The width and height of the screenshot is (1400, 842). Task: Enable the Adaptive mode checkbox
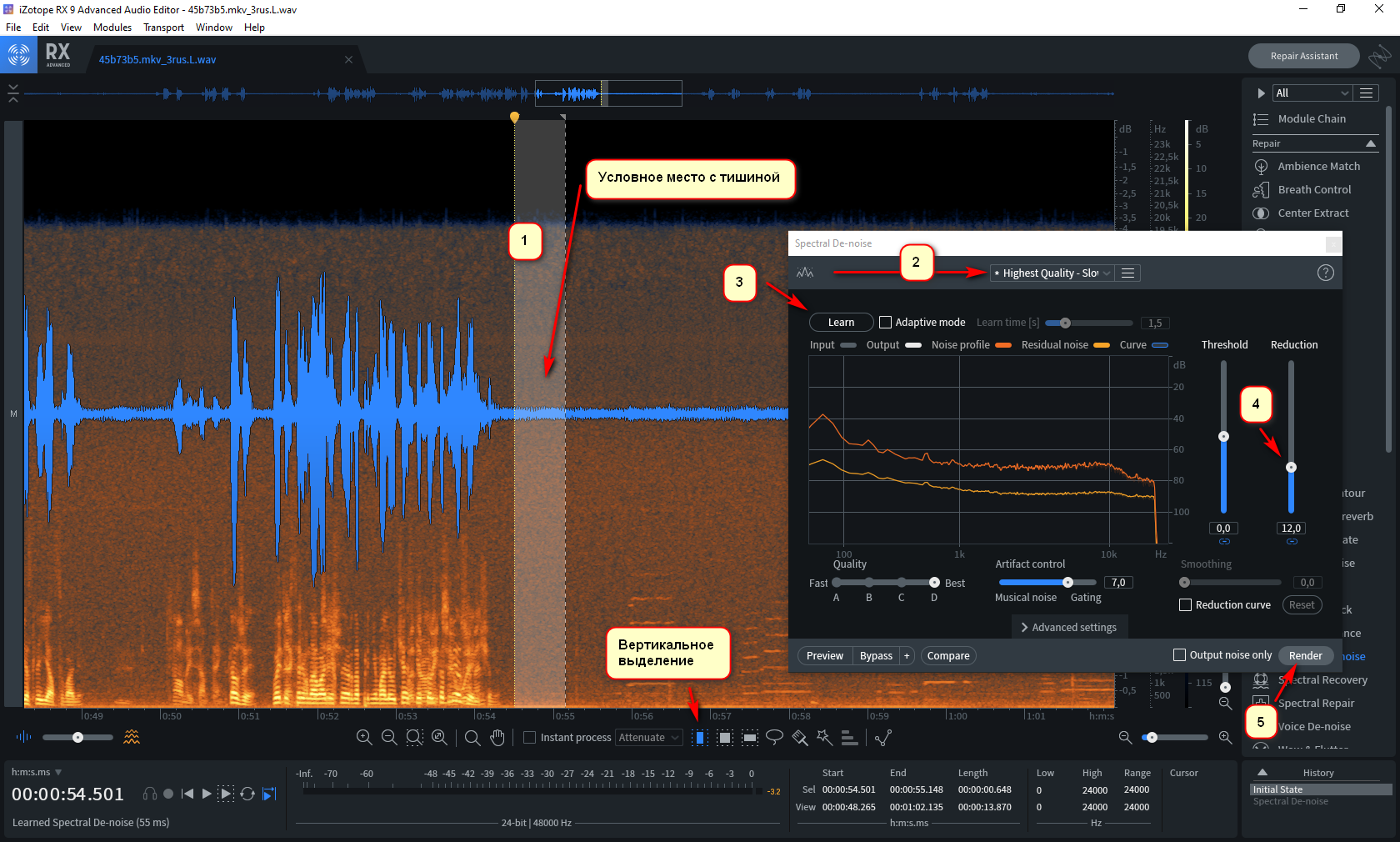click(886, 323)
